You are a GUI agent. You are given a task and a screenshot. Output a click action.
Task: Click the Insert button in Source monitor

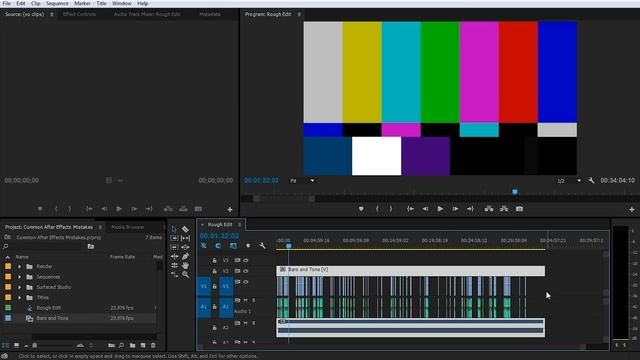pyautogui.click(x=168, y=209)
